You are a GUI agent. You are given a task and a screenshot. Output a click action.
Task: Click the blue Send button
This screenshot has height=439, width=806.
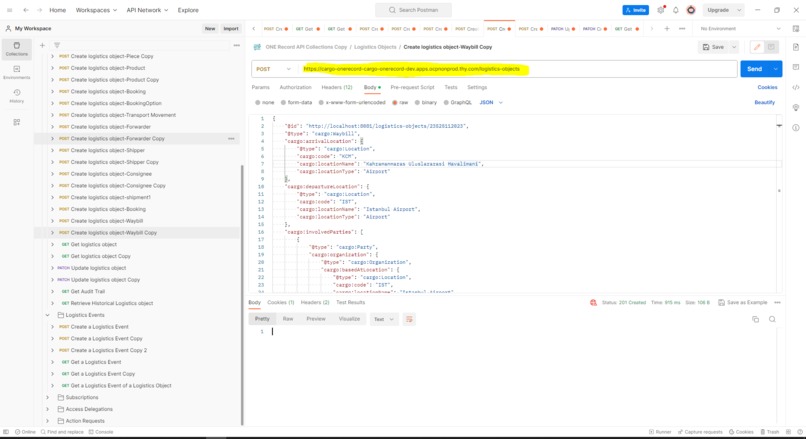click(x=755, y=69)
